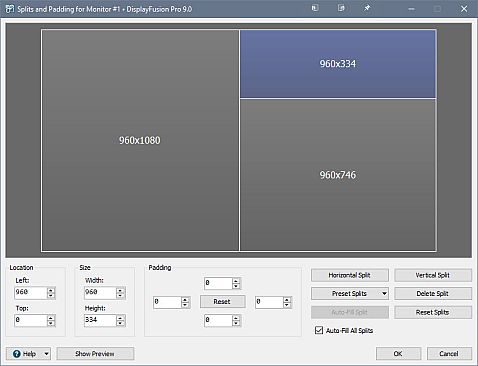478x366 pixels.
Task: Select the 960x1080 split region
Action: tap(140, 140)
